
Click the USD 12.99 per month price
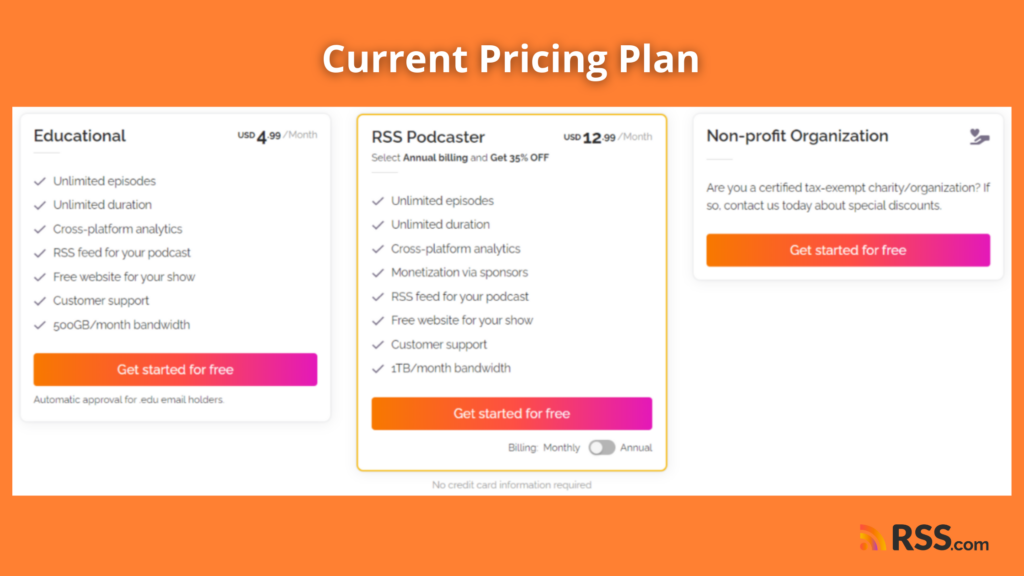pos(608,137)
